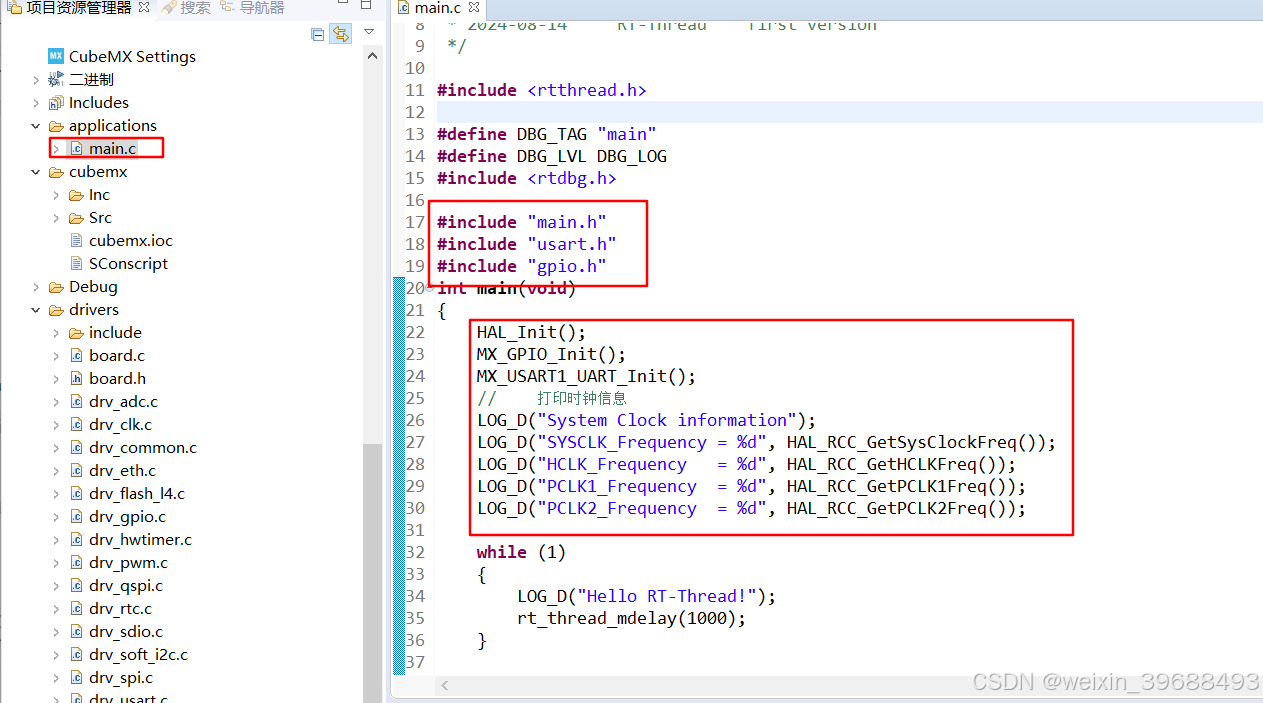
Task: Click the drv_clk.c file icon
Action: 76,424
